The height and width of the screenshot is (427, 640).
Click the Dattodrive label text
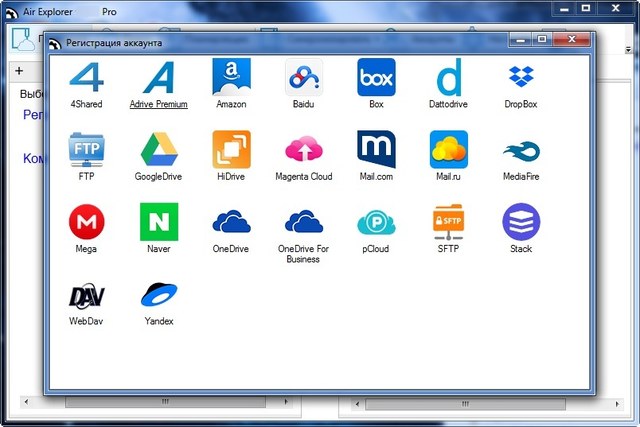[448, 104]
